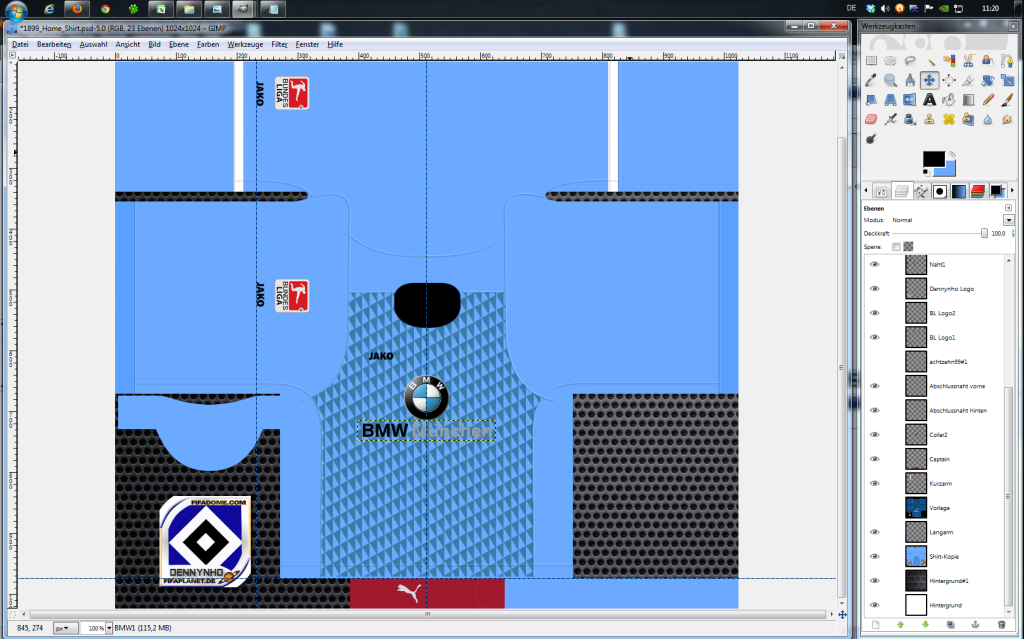The image size is (1024, 639).
Task: Anchor the floating layer with anchor icon
Action: (x=976, y=625)
